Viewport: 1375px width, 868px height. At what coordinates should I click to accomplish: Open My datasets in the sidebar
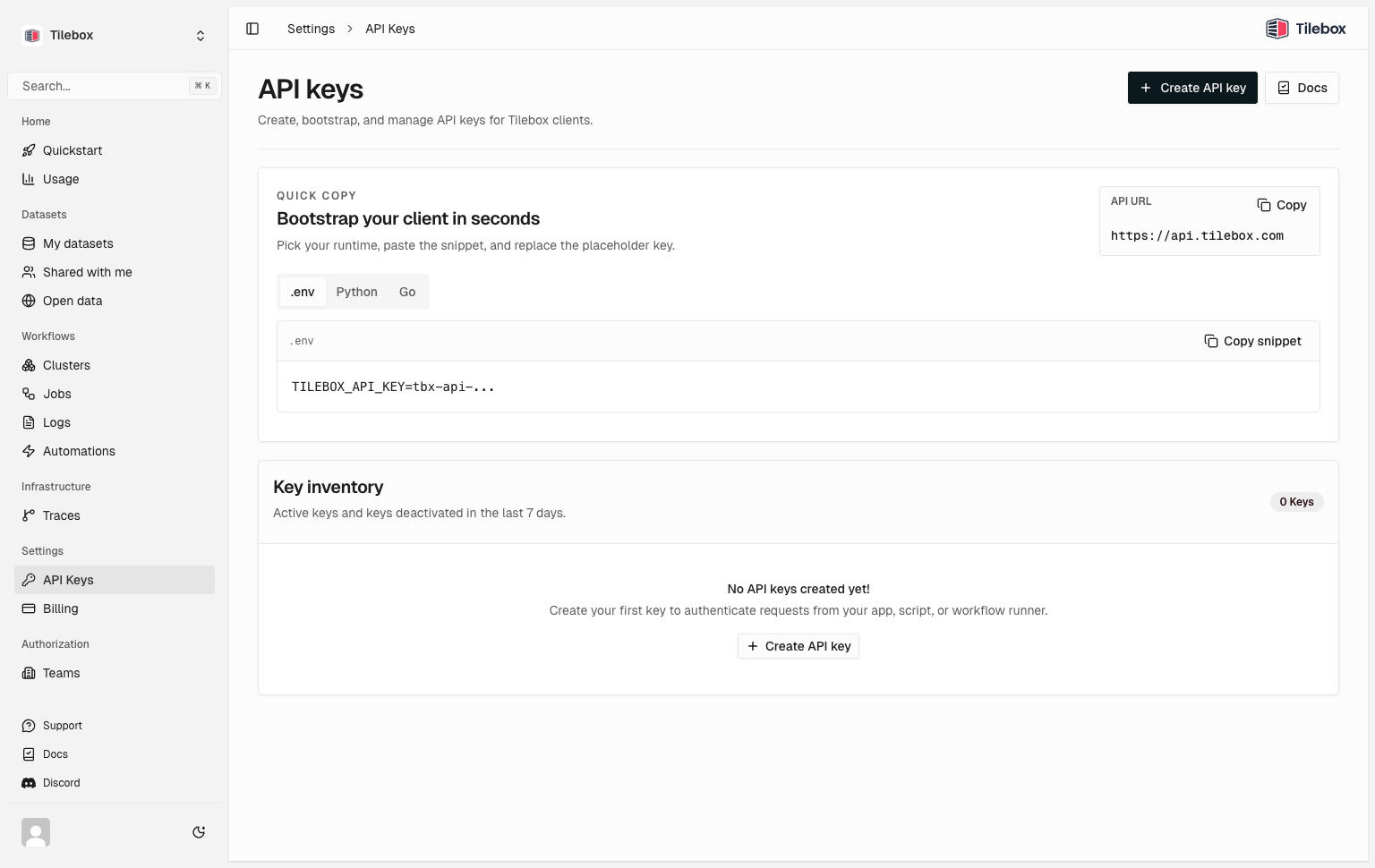coord(115,243)
